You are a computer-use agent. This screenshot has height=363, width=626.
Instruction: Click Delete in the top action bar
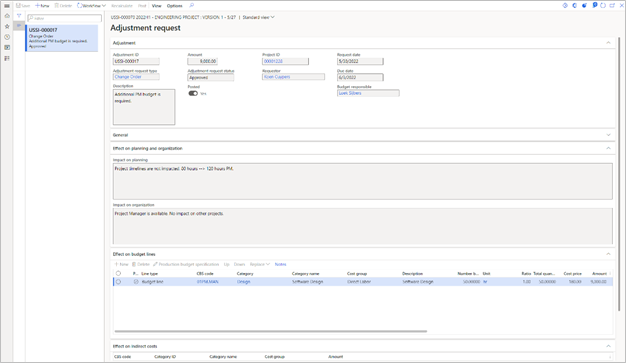pos(63,6)
